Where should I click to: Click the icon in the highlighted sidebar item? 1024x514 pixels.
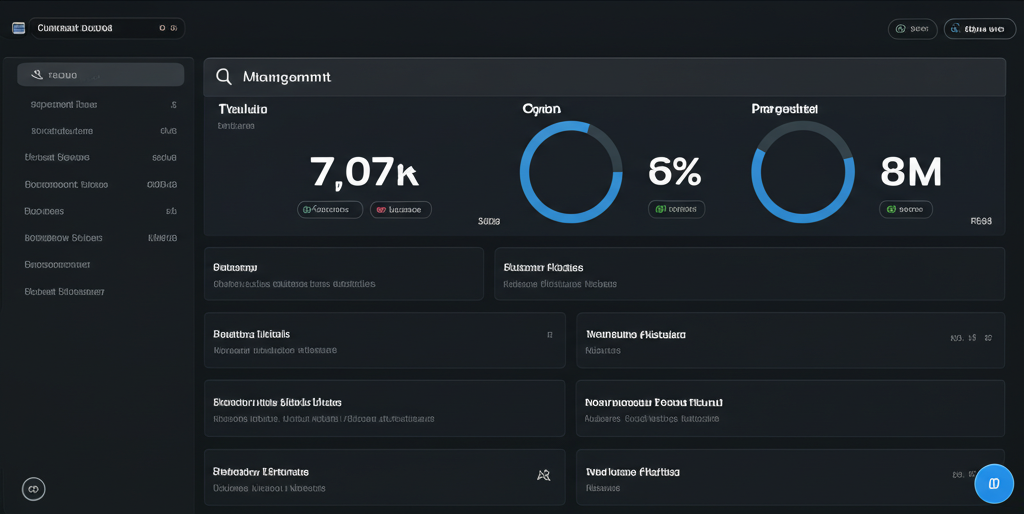click(x=37, y=75)
